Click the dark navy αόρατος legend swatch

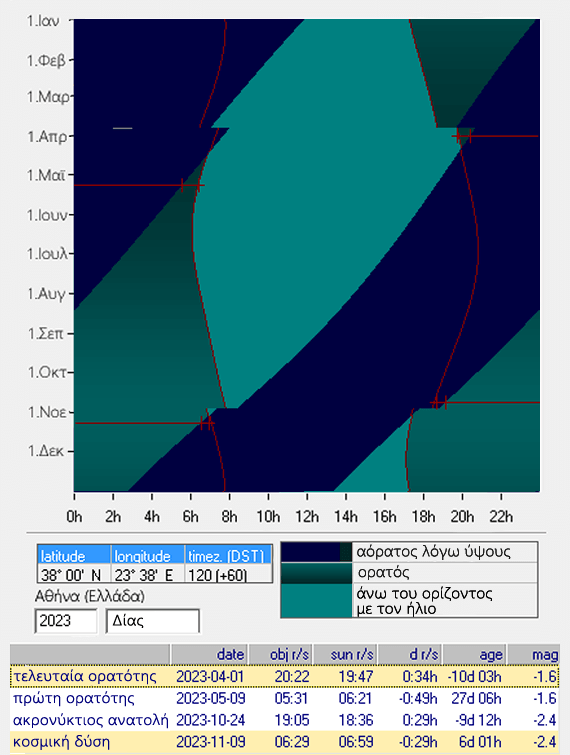[x=317, y=552]
